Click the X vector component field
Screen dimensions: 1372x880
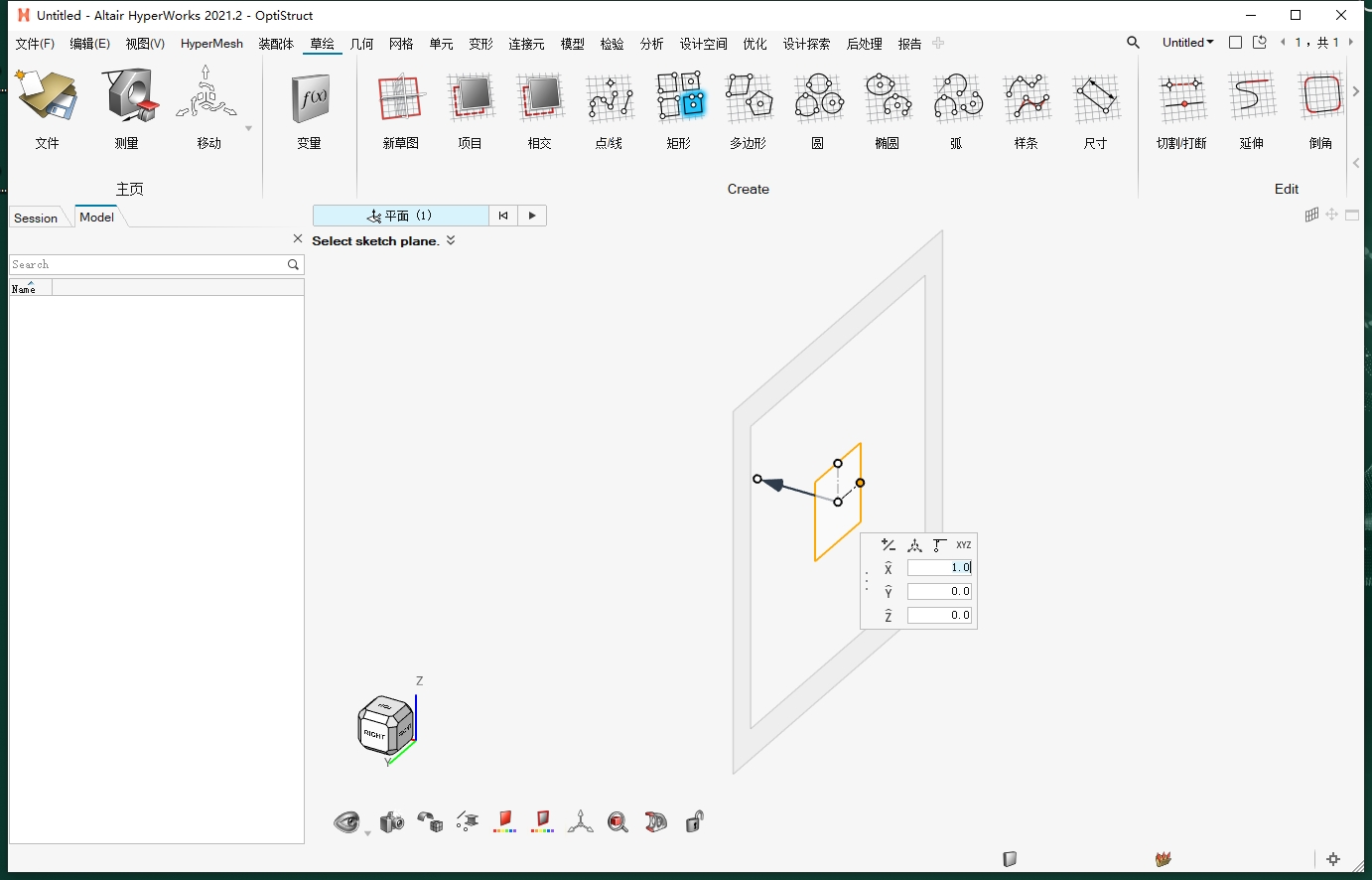point(939,568)
